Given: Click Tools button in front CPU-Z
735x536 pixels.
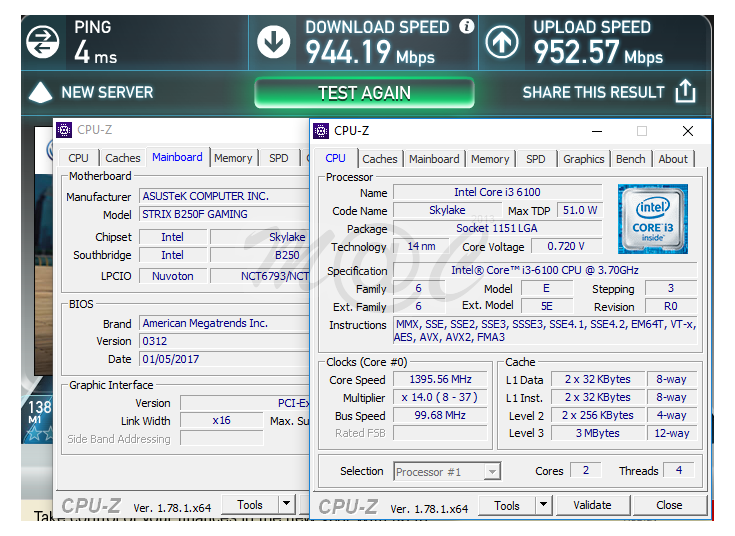Looking at the screenshot, I should tap(507, 506).
